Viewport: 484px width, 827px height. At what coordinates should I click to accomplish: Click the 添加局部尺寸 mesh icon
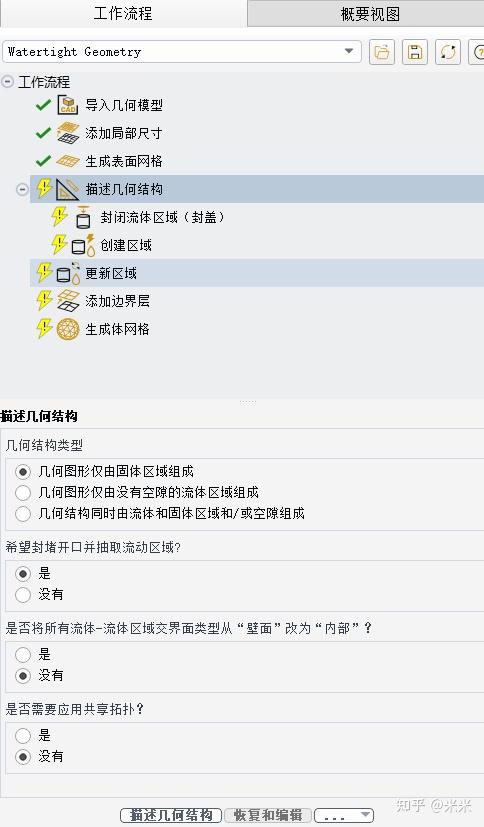[x=67, y=133]
